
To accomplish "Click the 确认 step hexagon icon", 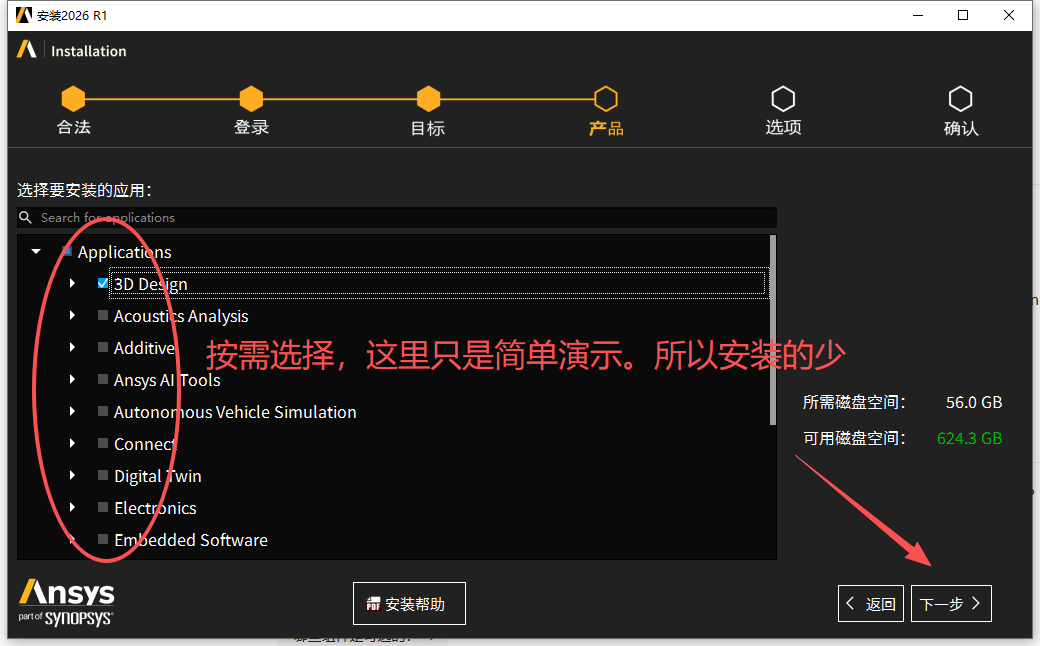I will 960,98.
